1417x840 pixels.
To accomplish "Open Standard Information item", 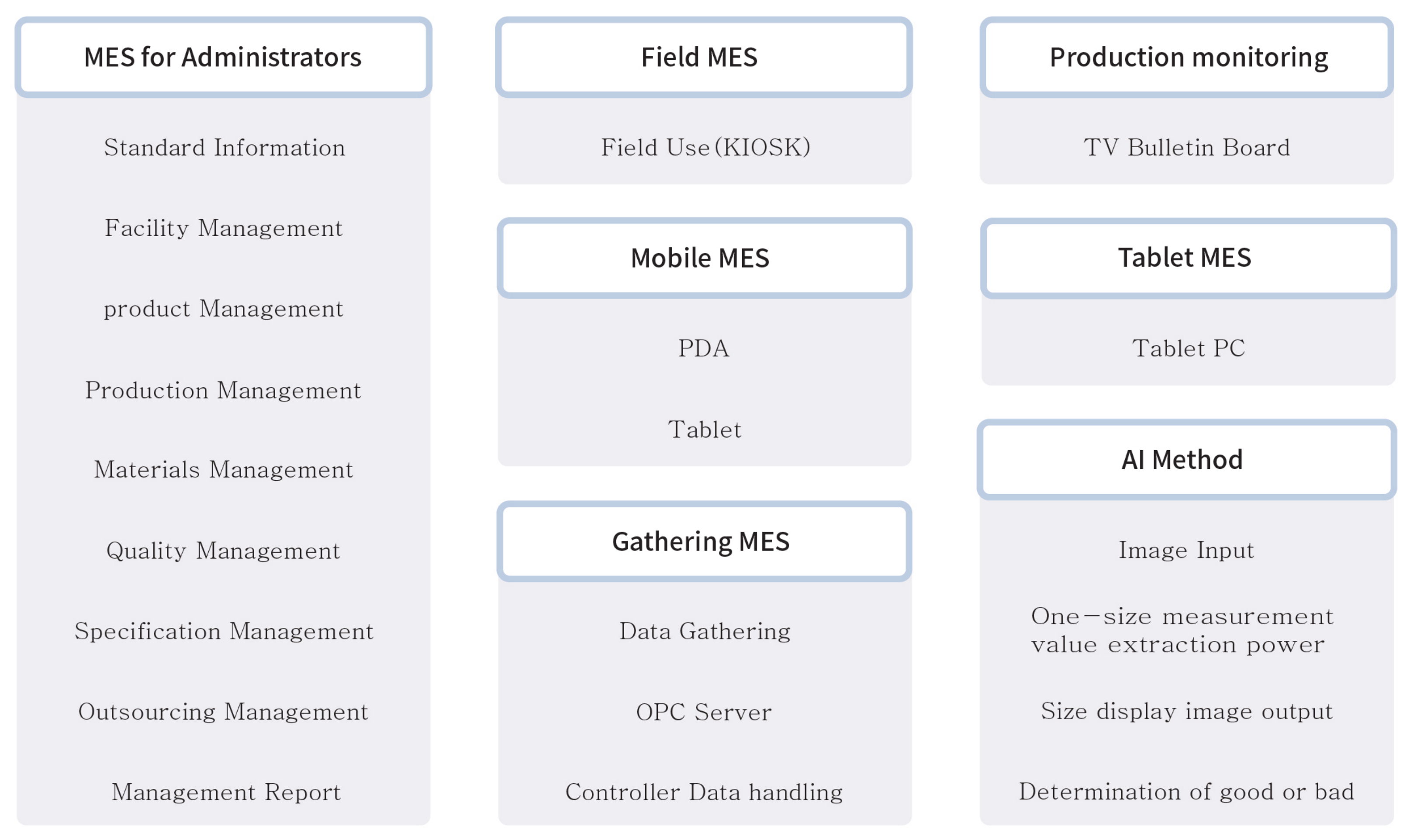I will tap(224, 148).
